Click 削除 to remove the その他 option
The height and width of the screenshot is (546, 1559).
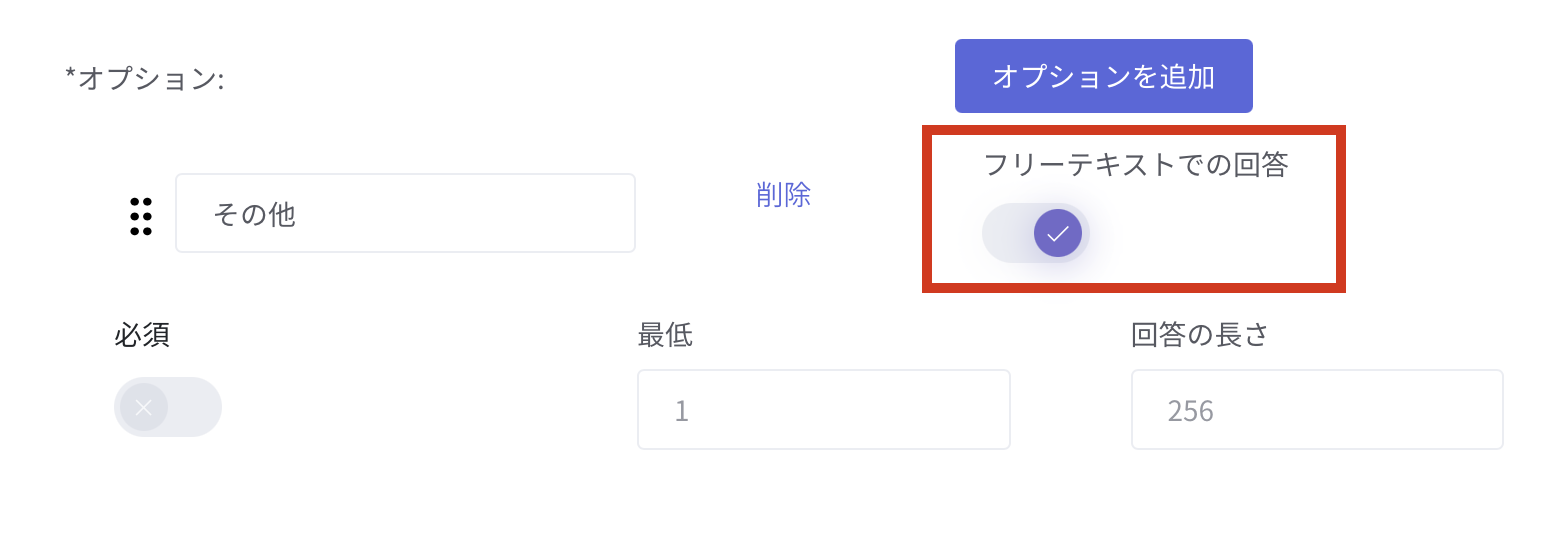pyautogui.click(x=783, y=195)
